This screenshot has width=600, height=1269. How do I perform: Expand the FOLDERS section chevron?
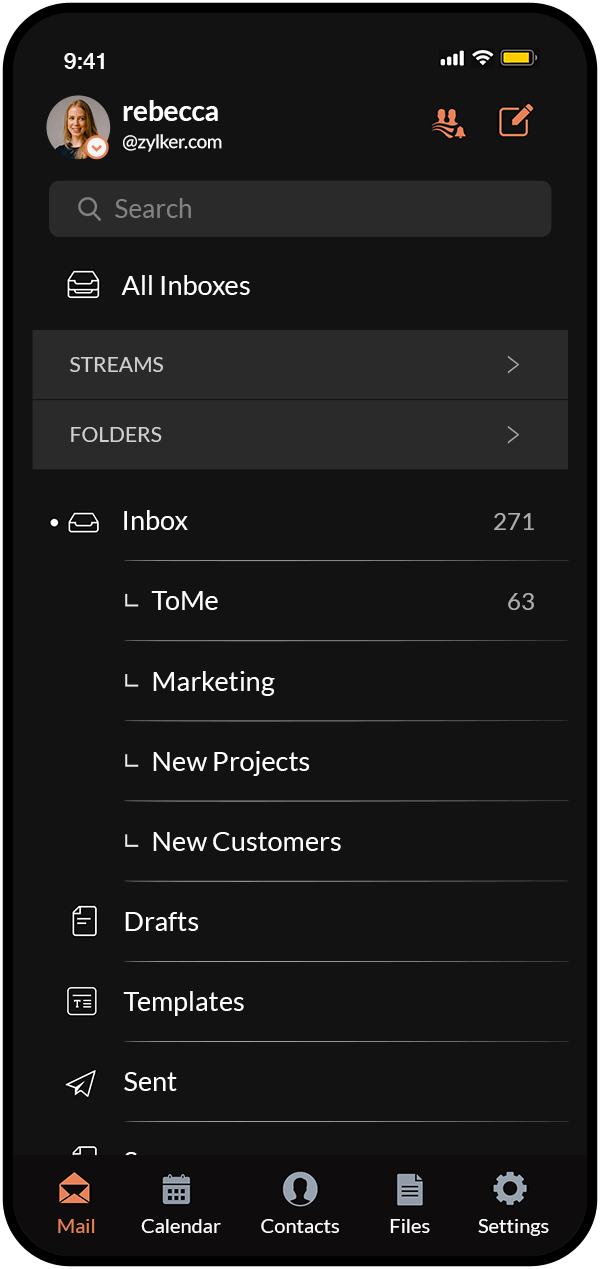point(513,435)
